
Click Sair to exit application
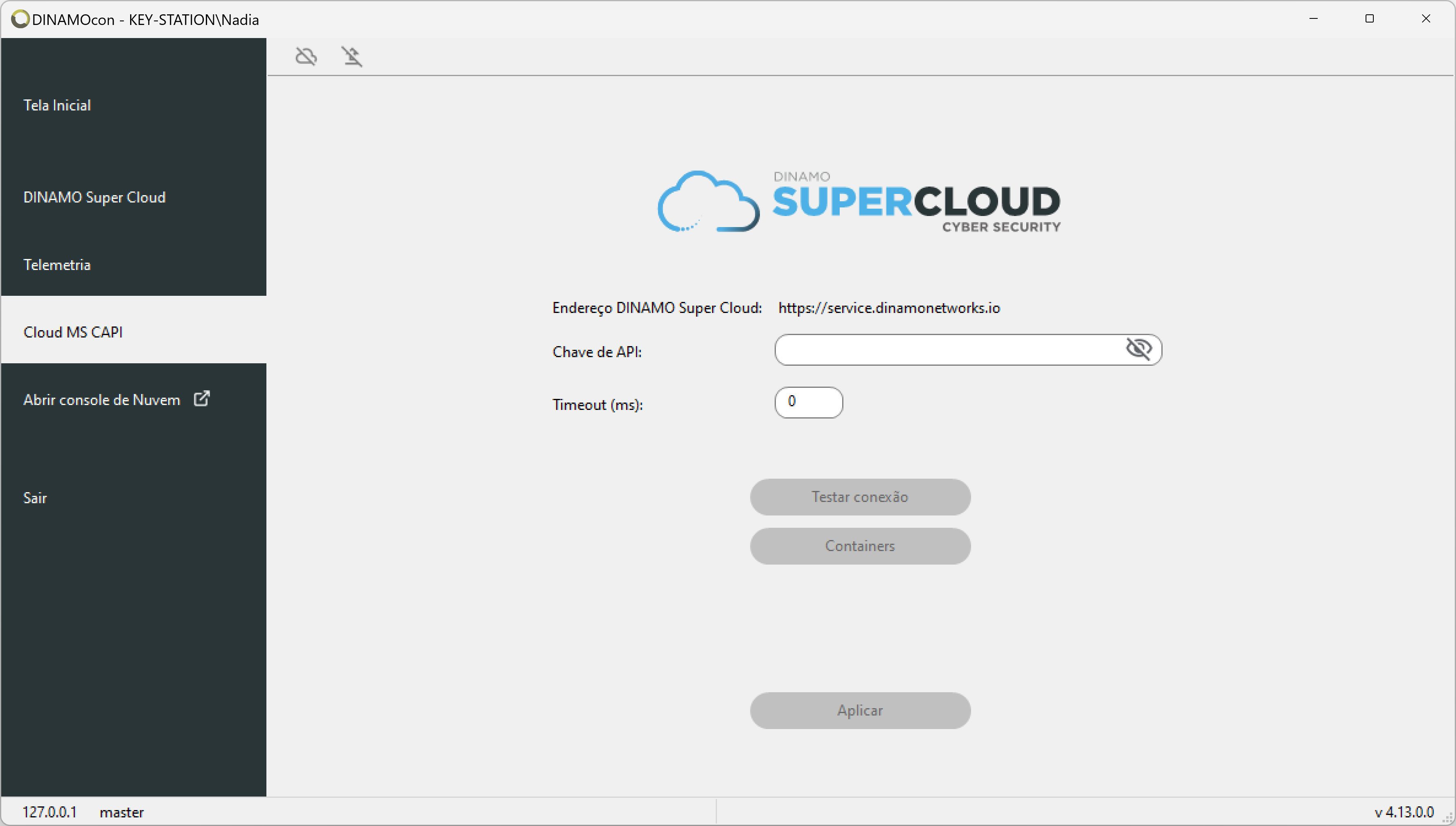coord(36,497)
